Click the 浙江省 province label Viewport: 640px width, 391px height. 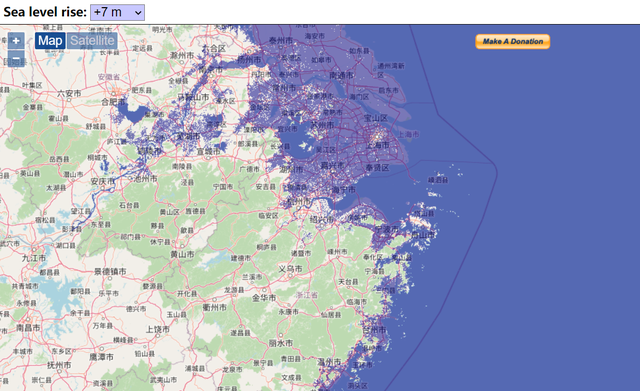coord(307,295)
